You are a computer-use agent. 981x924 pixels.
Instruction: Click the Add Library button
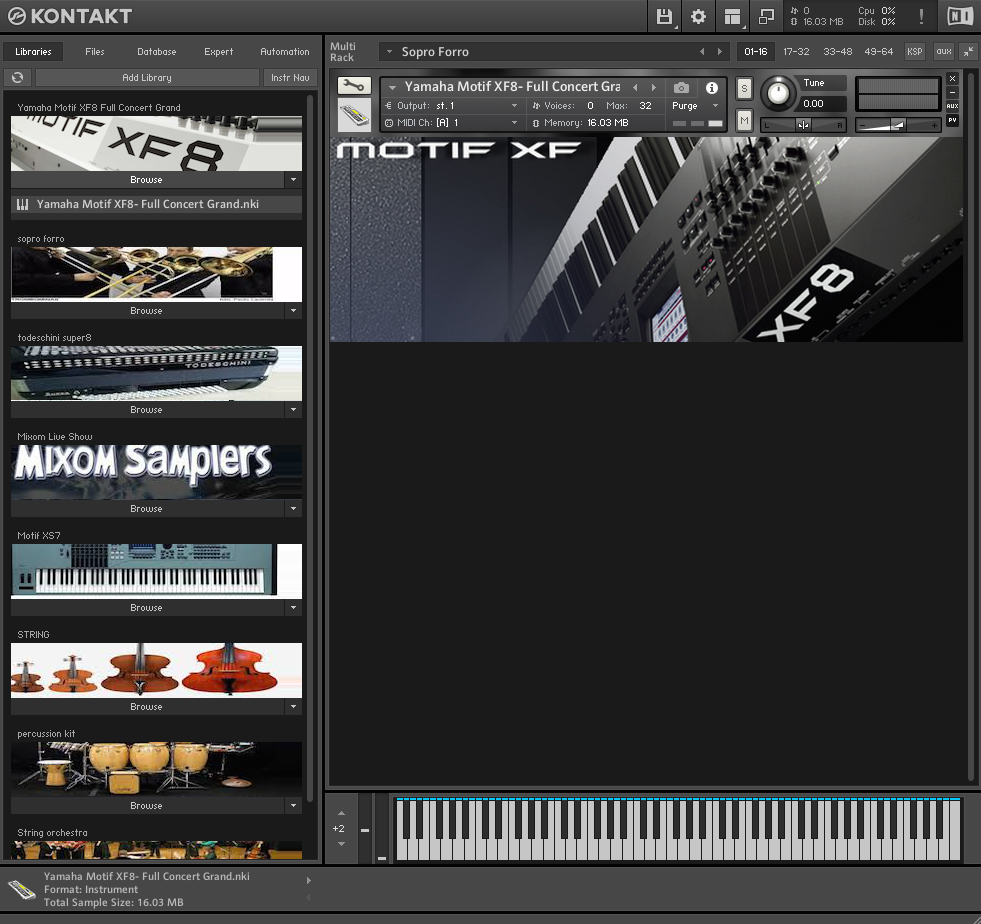coord(147,78)
